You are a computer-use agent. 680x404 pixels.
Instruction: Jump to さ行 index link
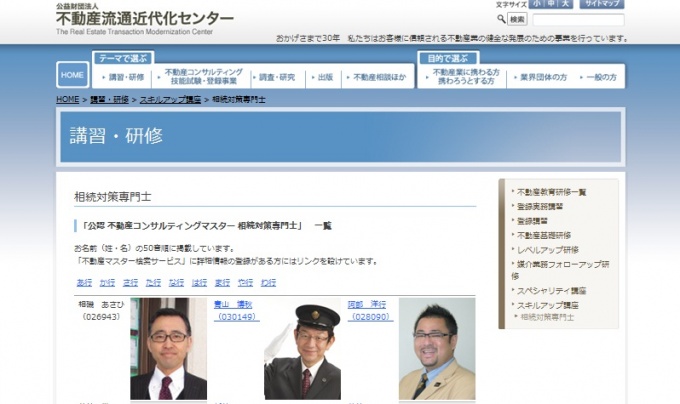[130, 283]
